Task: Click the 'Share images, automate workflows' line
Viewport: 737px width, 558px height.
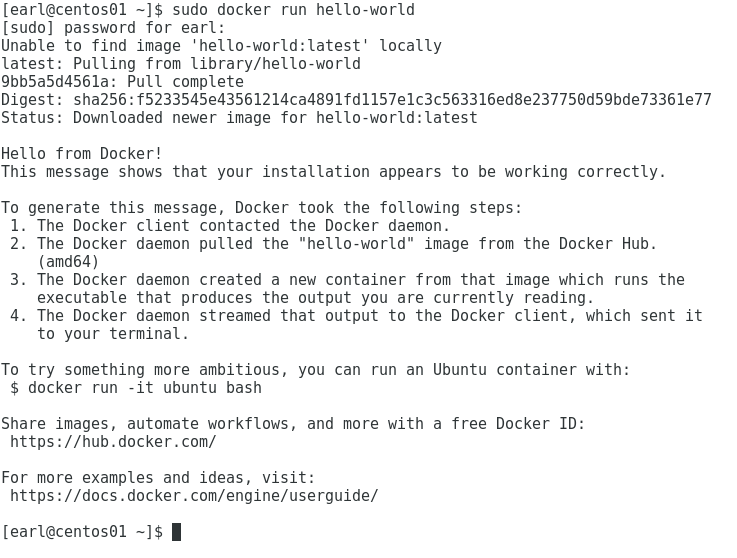Action: (x=293, y=424)
